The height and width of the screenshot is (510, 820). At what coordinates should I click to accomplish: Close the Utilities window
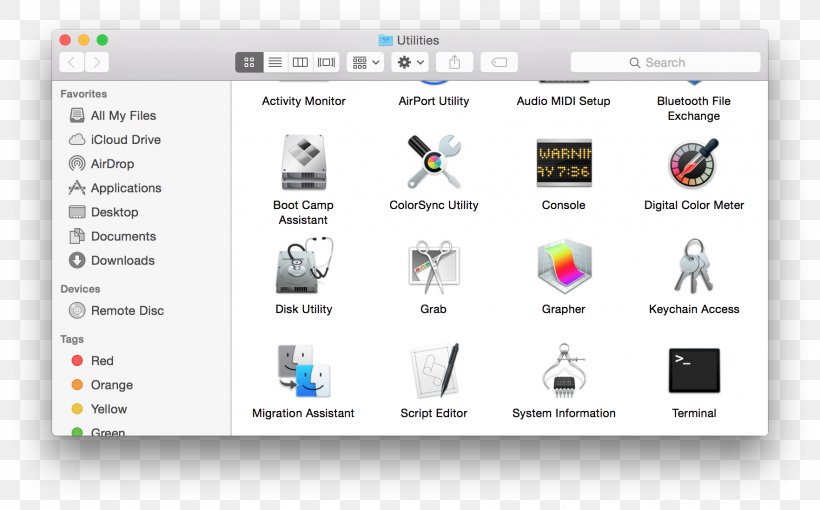click(65, 40)
